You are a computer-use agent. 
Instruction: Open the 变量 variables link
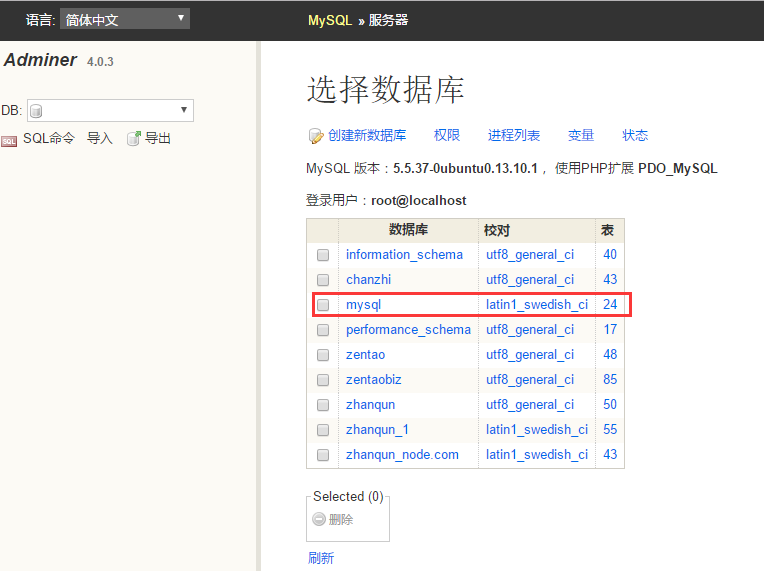[581, 135]
